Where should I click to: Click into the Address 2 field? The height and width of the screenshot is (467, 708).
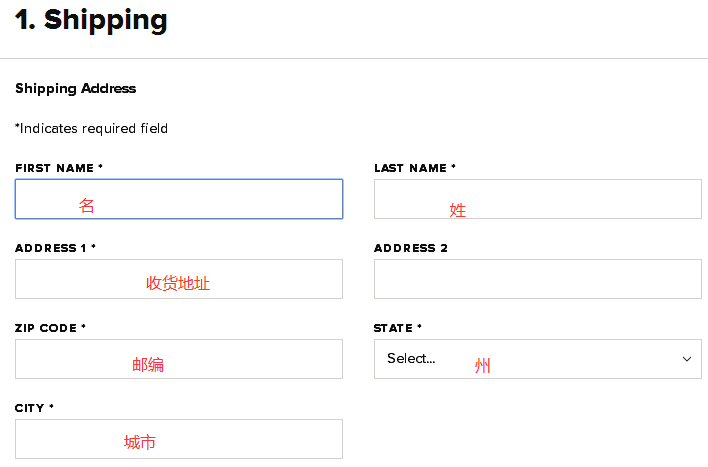(x=537, y=279)
